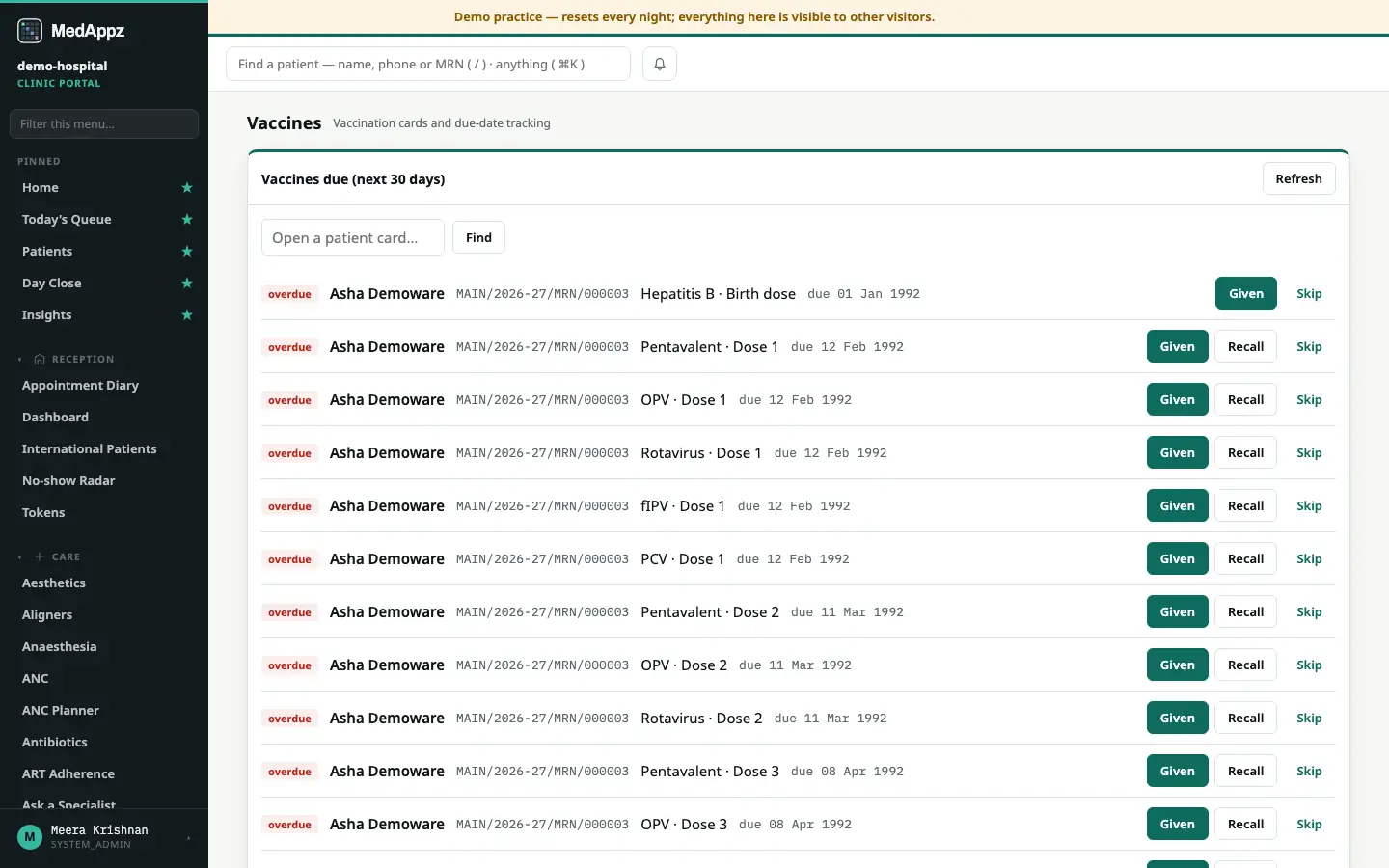Image resolution: width=1389 pixels, height=868 pixels.
Task: Click the due 11 Mar 1992 date for OPV Dose 2
Action: (795, 665)
